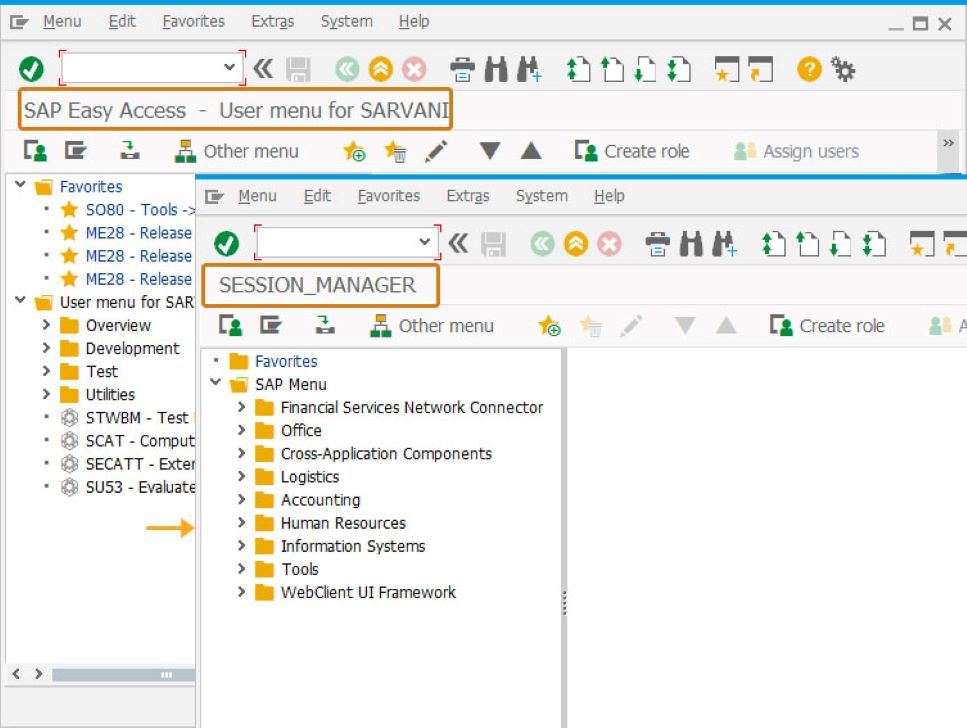
Task: Expand the Logistics folder
Action: 241,476
